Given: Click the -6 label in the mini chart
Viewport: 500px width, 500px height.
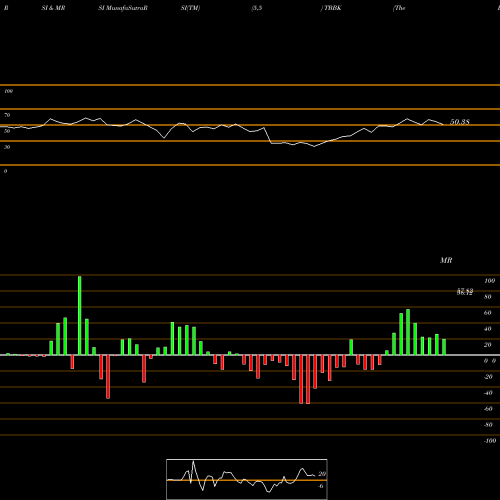Looking at the screenshot, I should (321, 486).
